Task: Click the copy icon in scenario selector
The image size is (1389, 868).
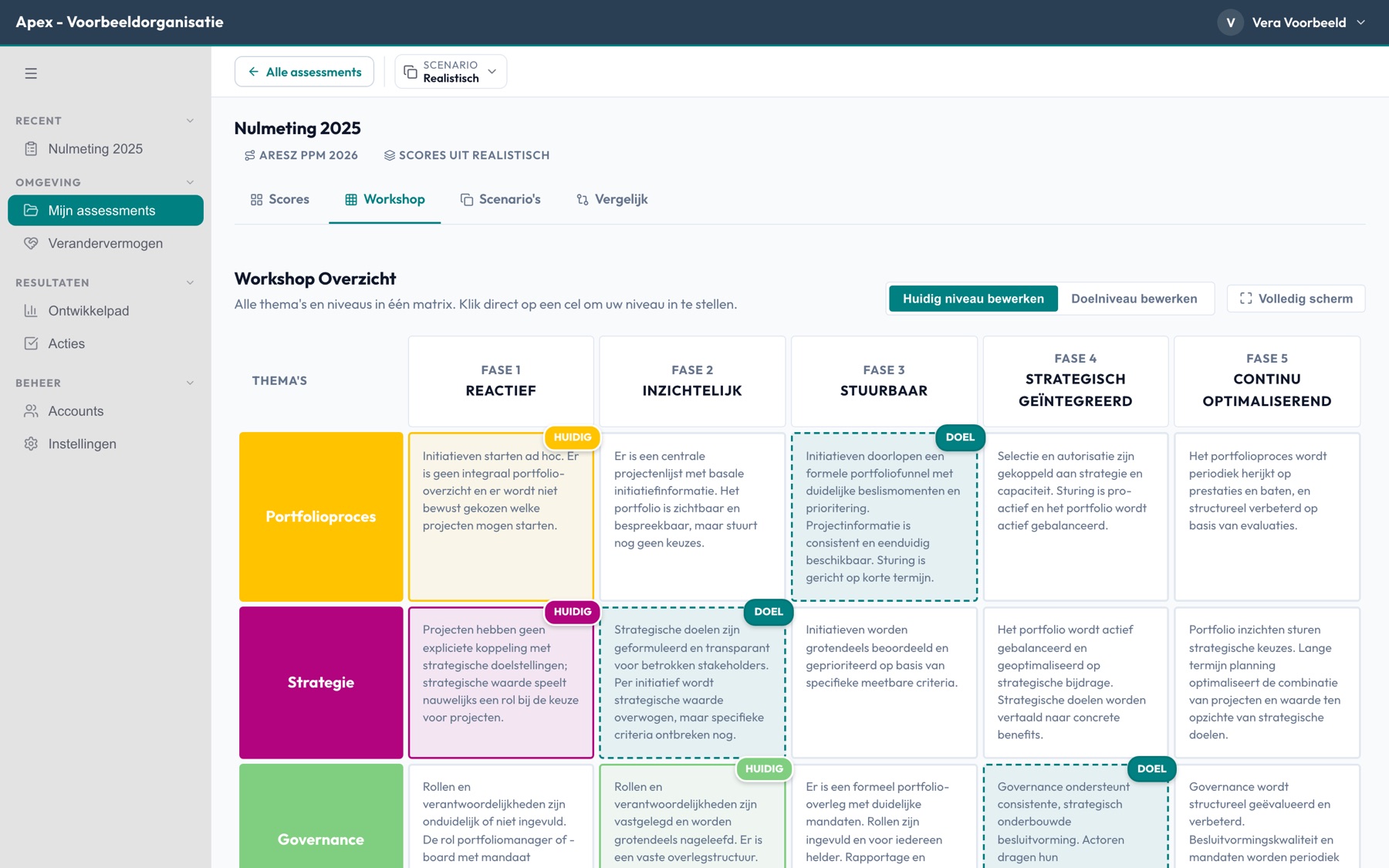Action: [411, 72]
